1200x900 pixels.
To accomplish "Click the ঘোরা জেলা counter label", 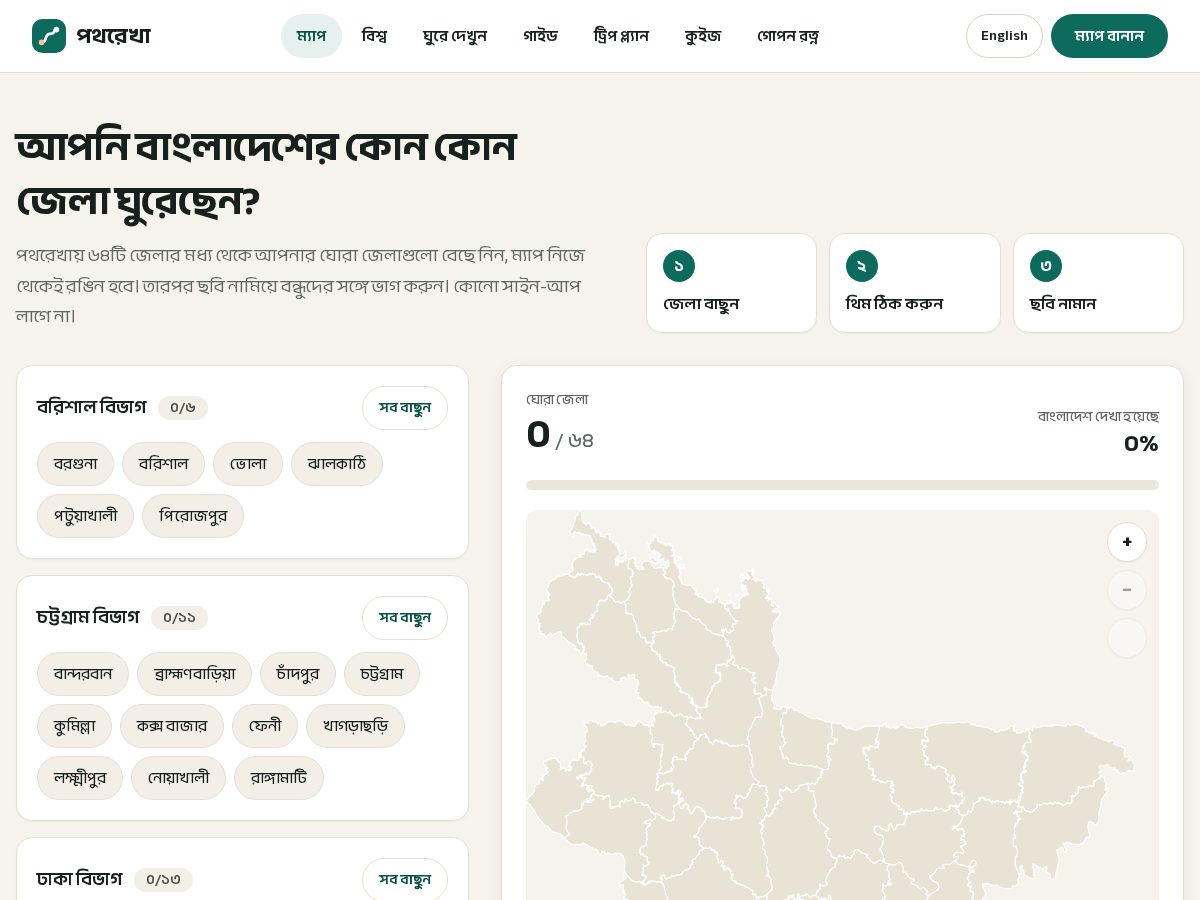I will [x=557, y=400].
